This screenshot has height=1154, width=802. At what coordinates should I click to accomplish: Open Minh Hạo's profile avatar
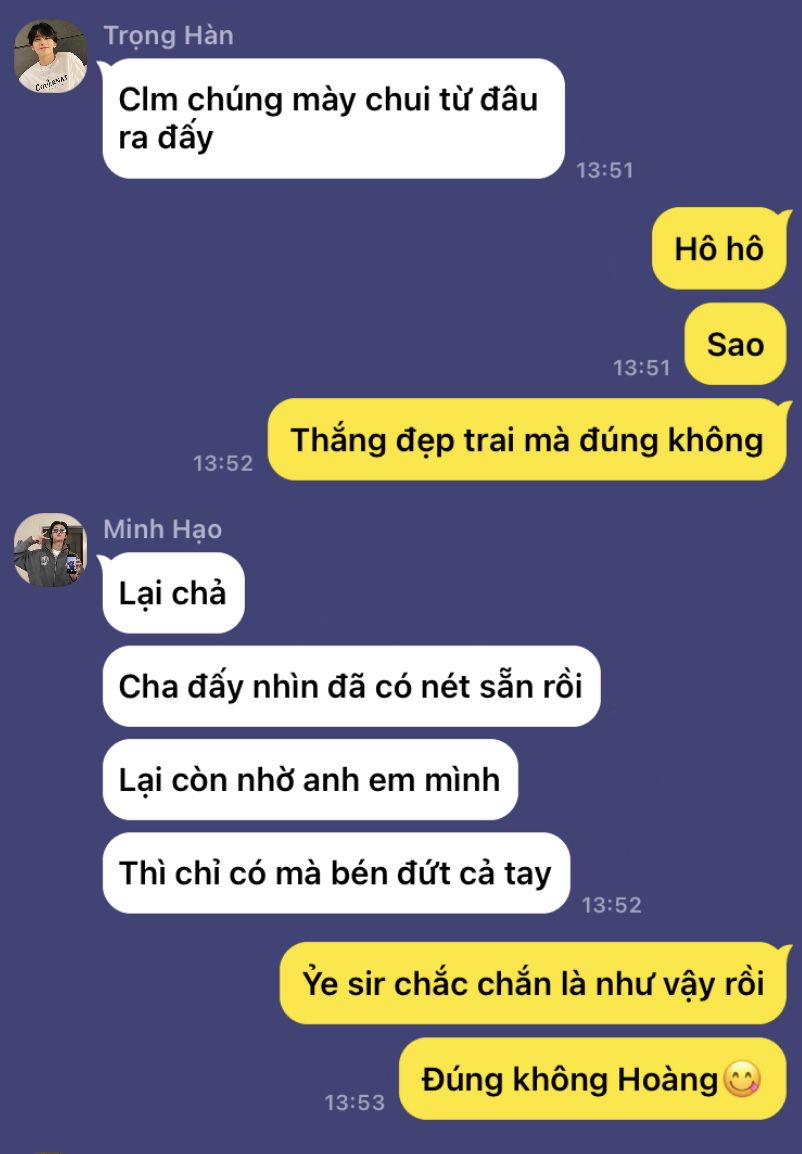51,550
